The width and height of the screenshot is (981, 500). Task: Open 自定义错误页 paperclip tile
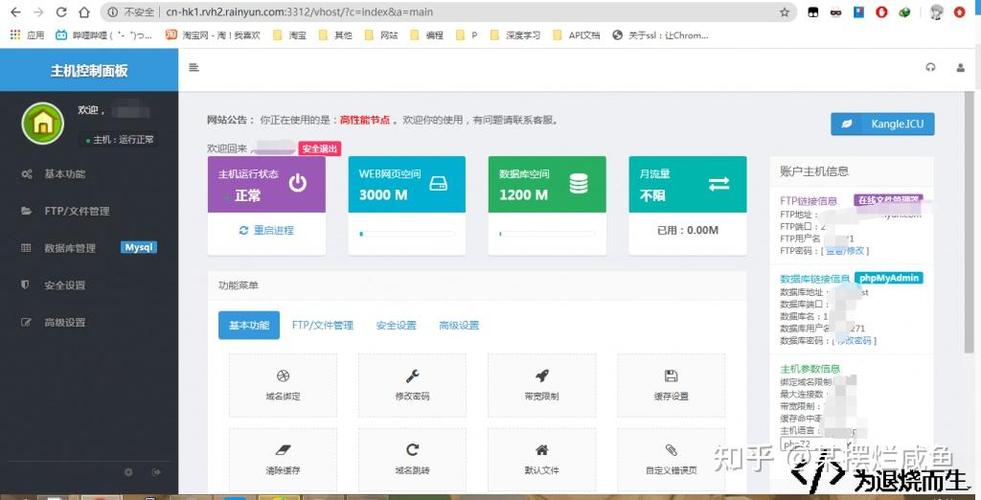coord(671,459)
